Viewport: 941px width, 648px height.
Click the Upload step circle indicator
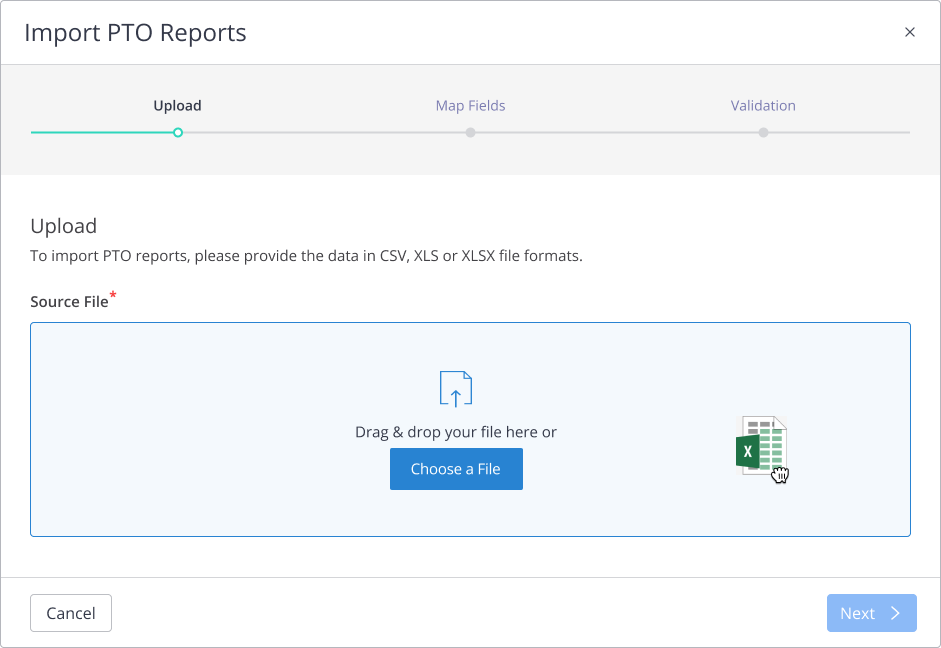coord(177,132)
